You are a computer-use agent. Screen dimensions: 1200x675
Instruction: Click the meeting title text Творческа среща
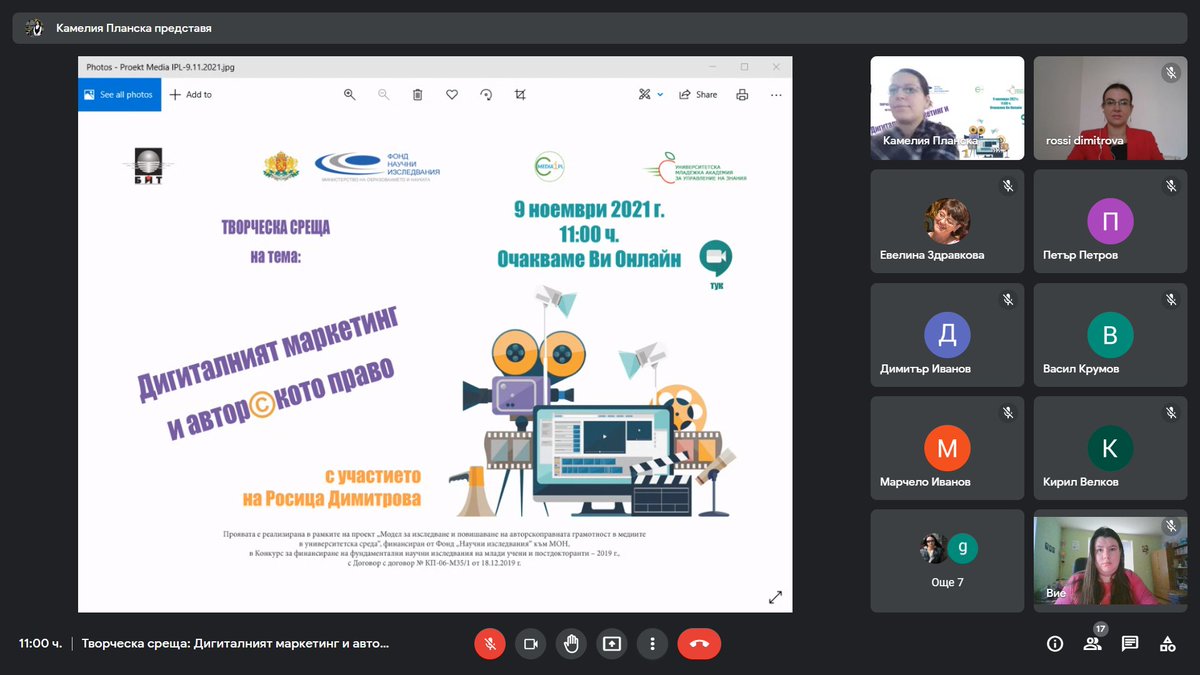coord(235,644)
